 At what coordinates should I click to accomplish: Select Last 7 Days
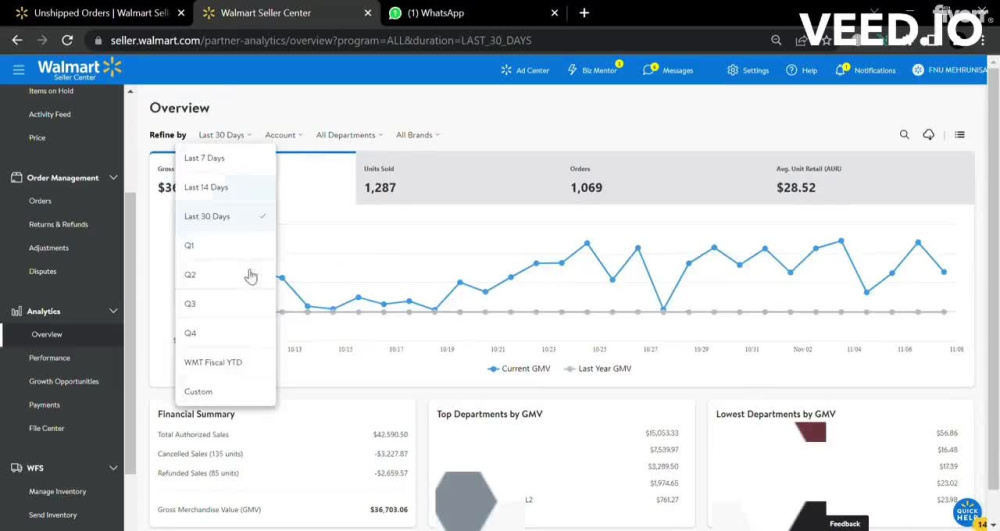226,158
